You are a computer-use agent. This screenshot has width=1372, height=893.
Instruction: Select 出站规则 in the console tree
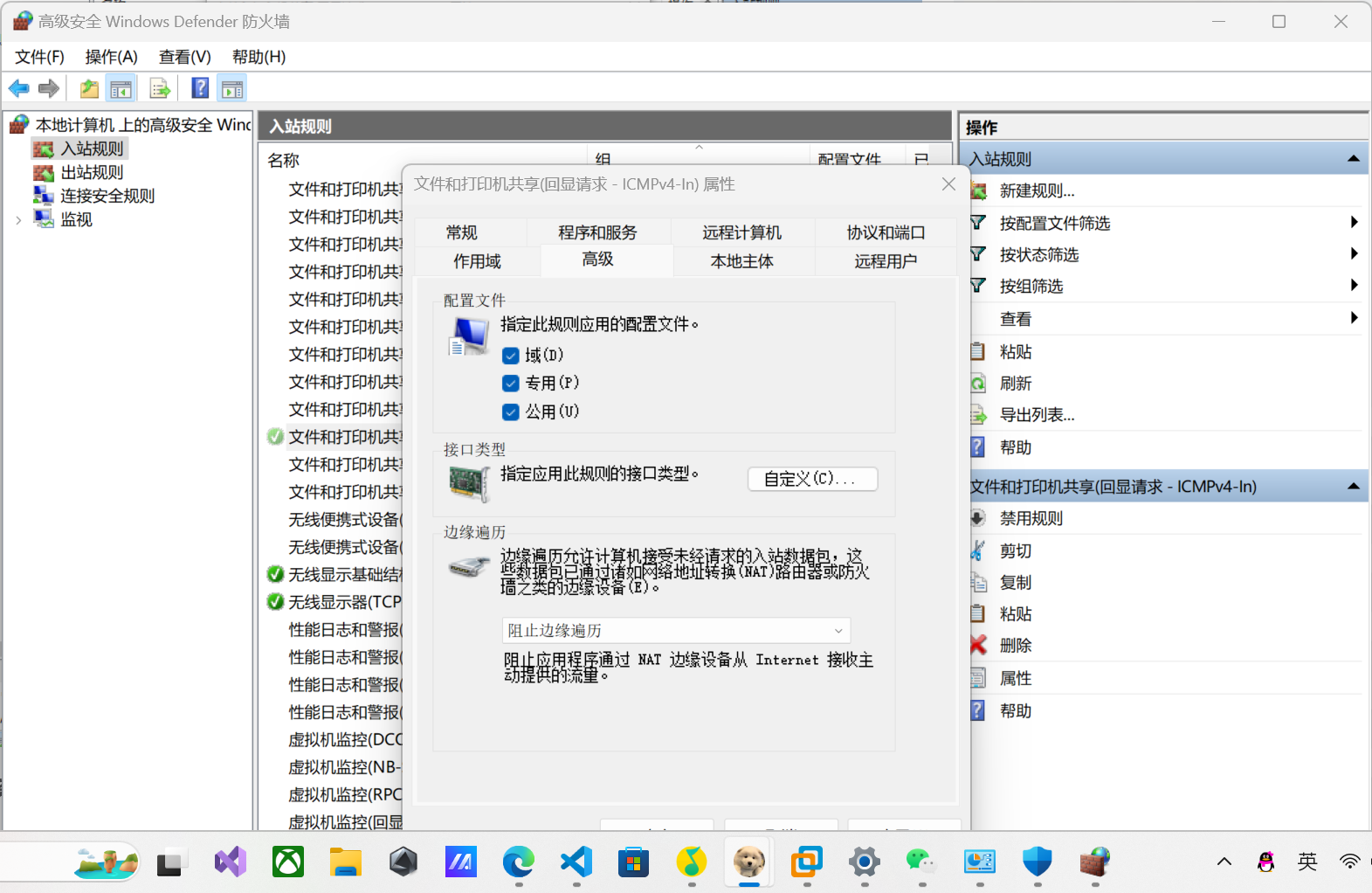[x=92, y=172]
